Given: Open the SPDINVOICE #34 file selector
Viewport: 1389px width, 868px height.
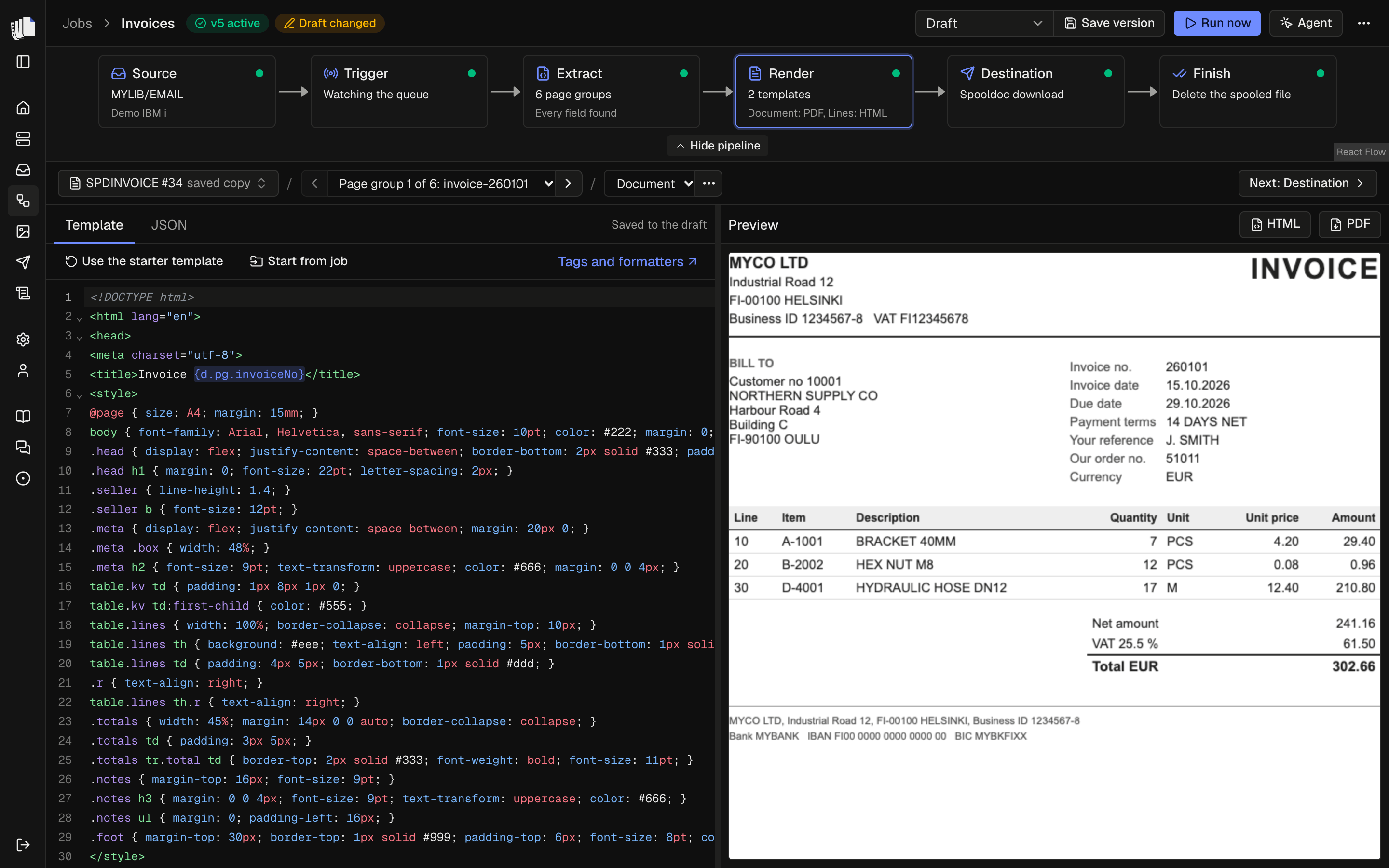Looking at the screenshot, I should pyautogui.click(x=168, y=183).
